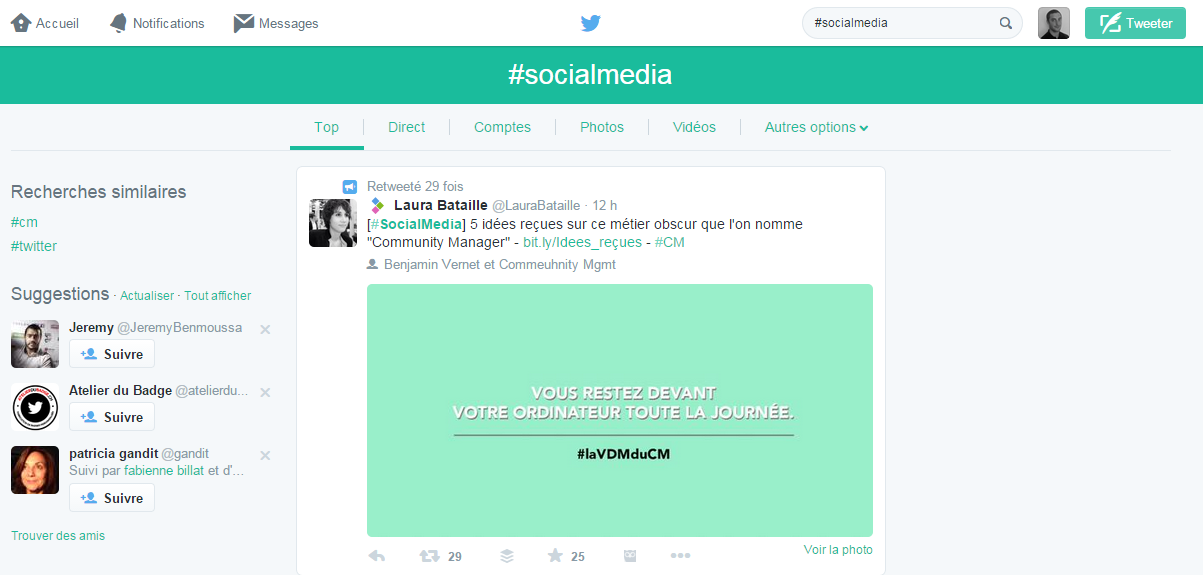Open Jeremy's profile picture
This screenshot has height=575, width=1203.
point(35,344)
